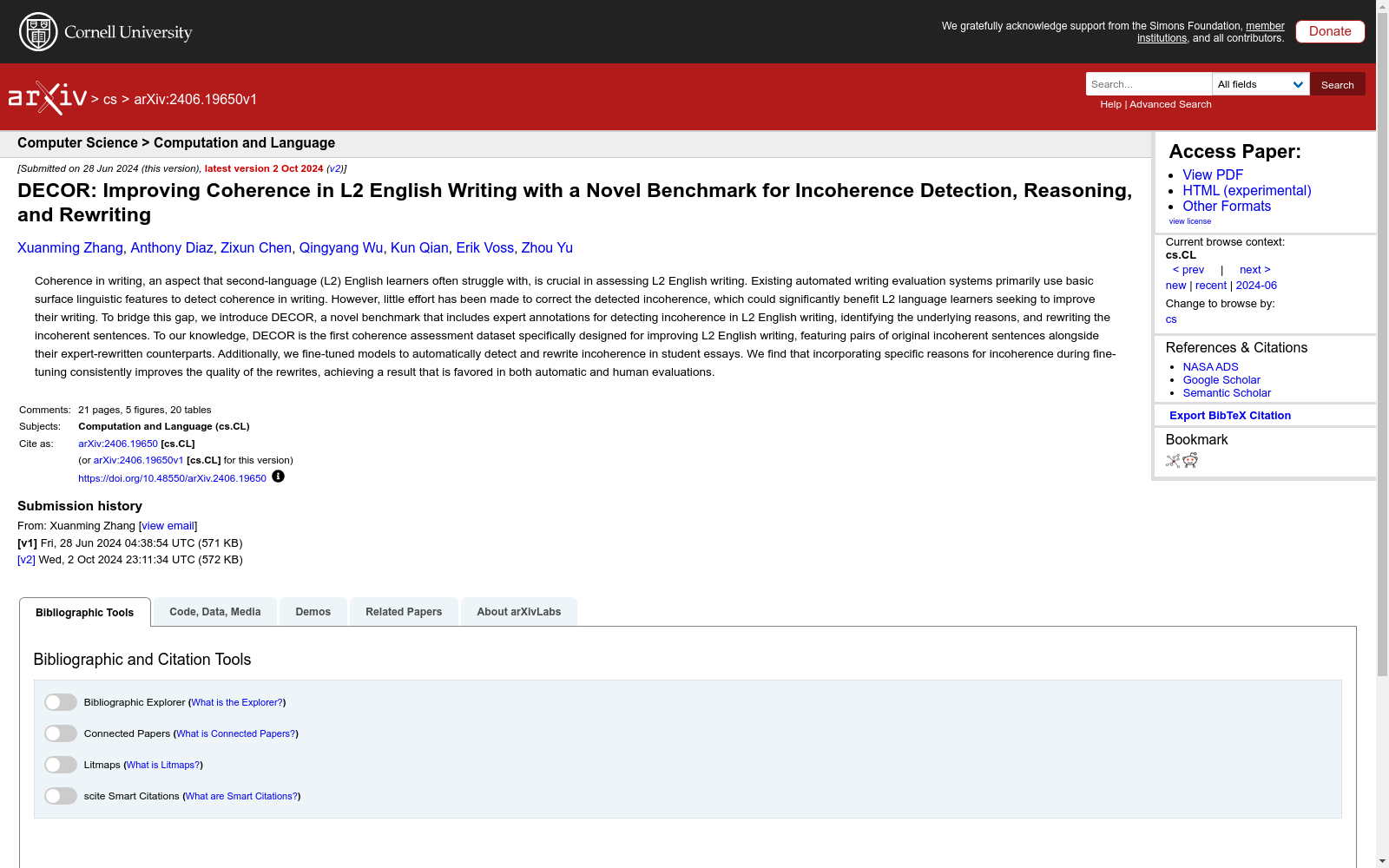Open the Code, Data, Media tab

point(215,612)
